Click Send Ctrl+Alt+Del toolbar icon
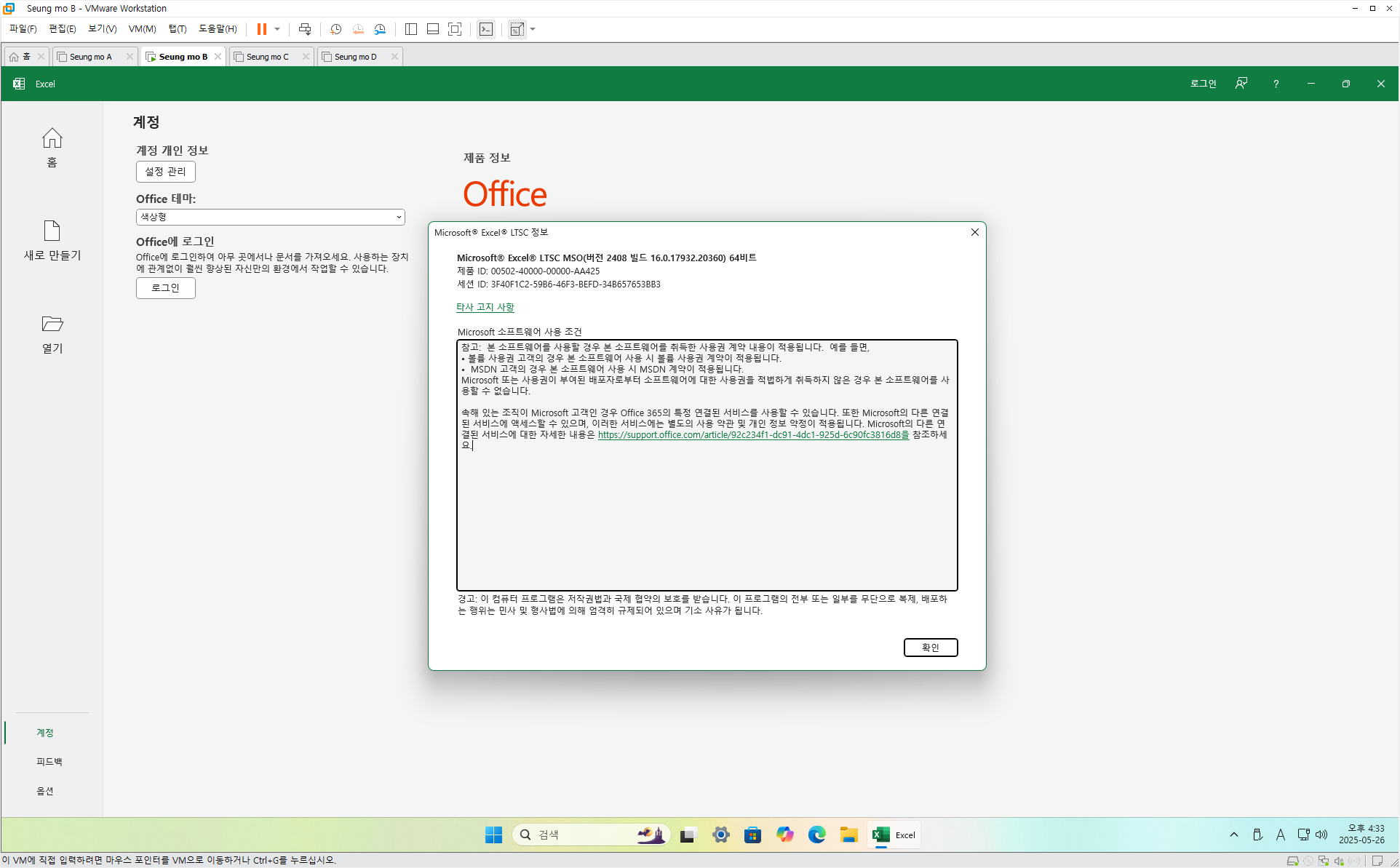 (305, 29)
